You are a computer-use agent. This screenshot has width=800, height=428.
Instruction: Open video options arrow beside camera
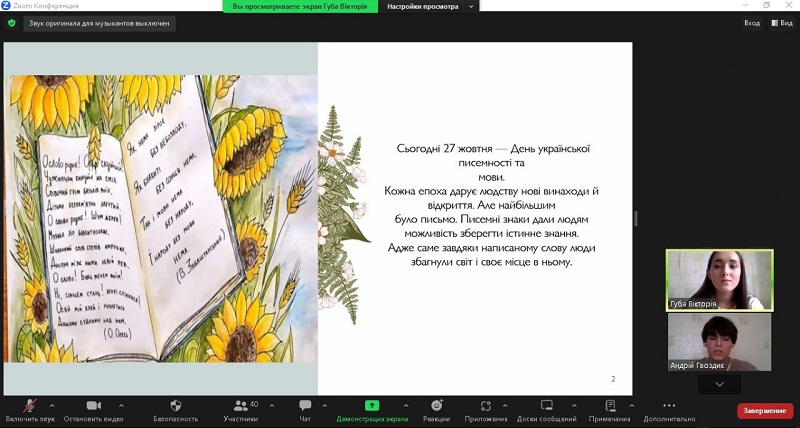coord(121,406)
